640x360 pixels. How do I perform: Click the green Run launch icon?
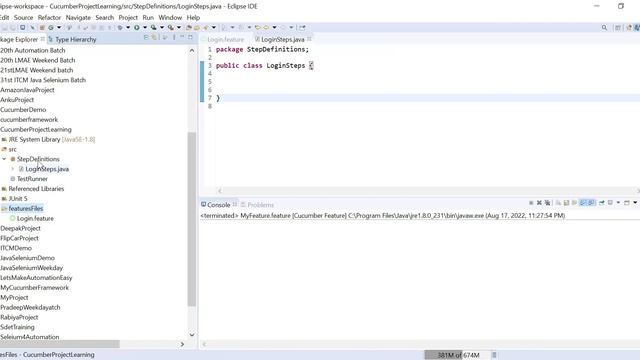[137, 27]
